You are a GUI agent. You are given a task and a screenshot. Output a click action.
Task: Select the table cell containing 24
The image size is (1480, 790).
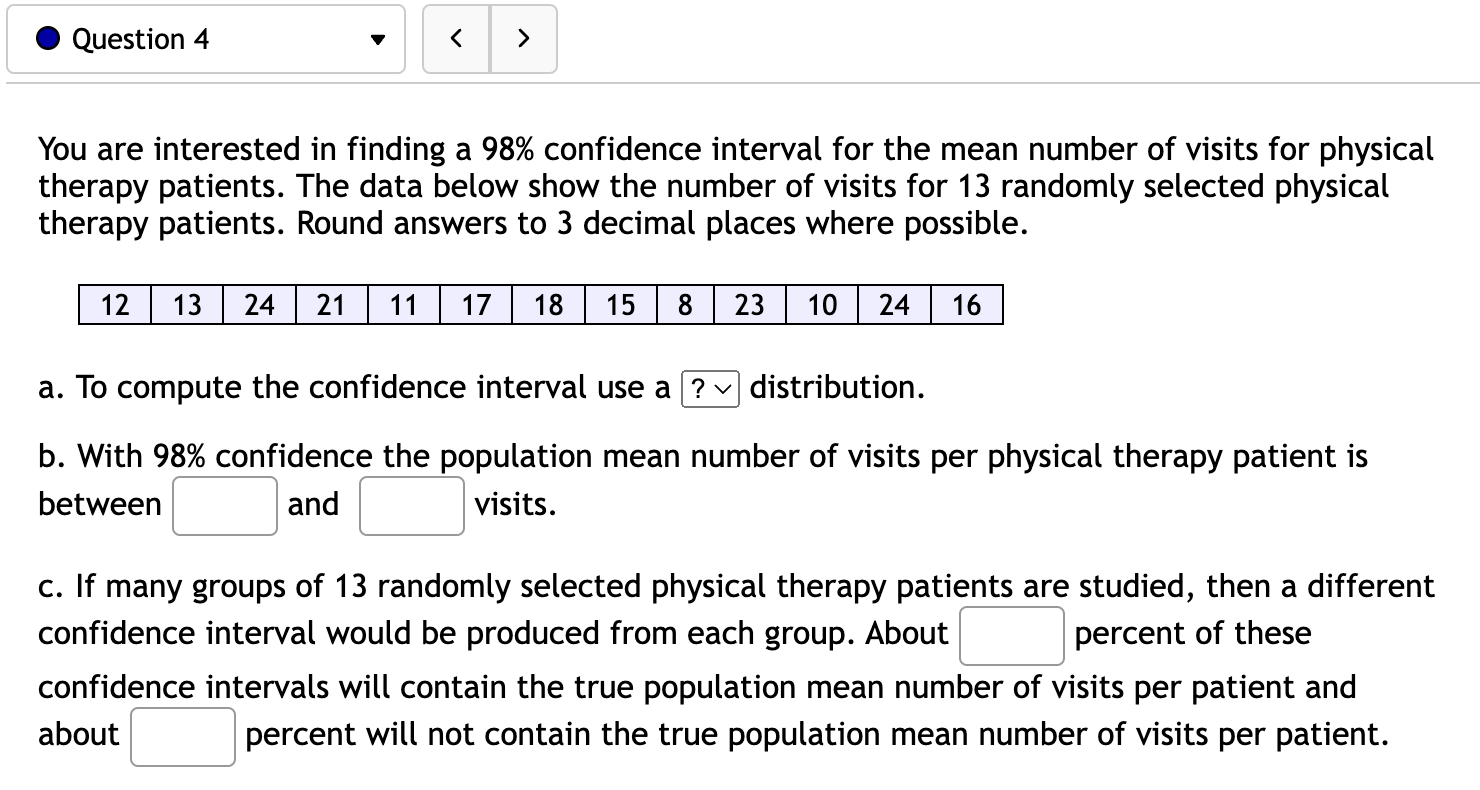click(x=258, y=304)
